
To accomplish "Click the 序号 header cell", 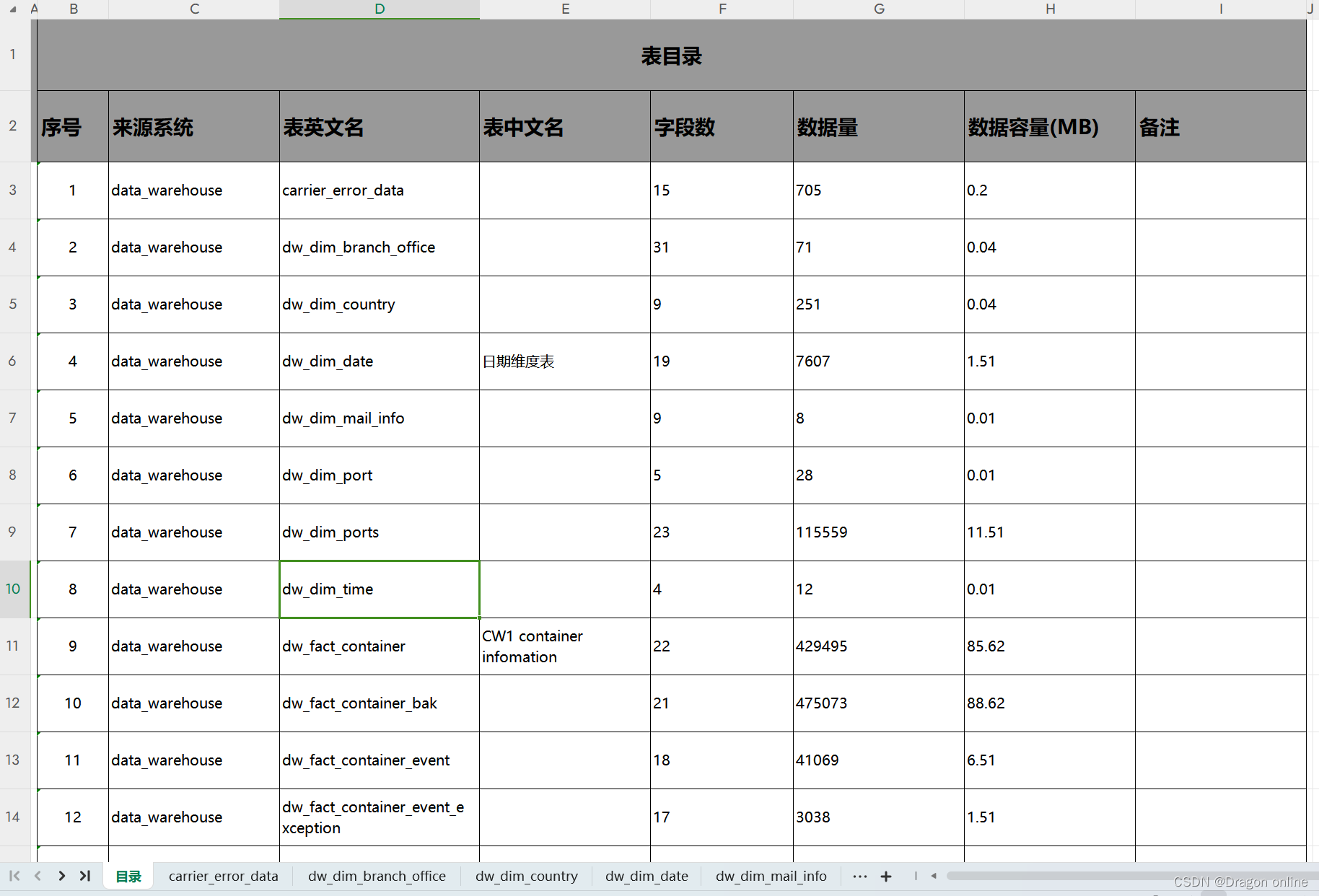I will point(73,126).
